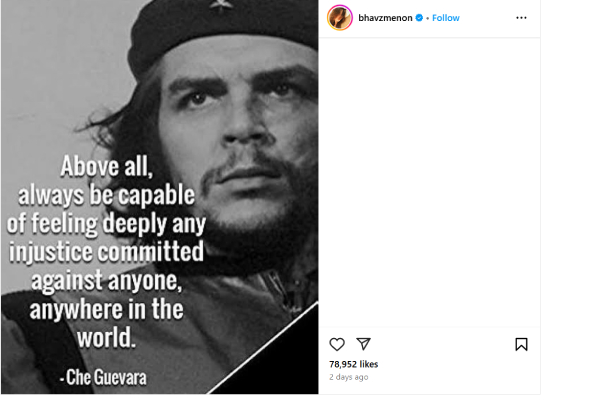600x400 pixels.
Task: Click the blue verified badge
Action: tap(420, 18)
